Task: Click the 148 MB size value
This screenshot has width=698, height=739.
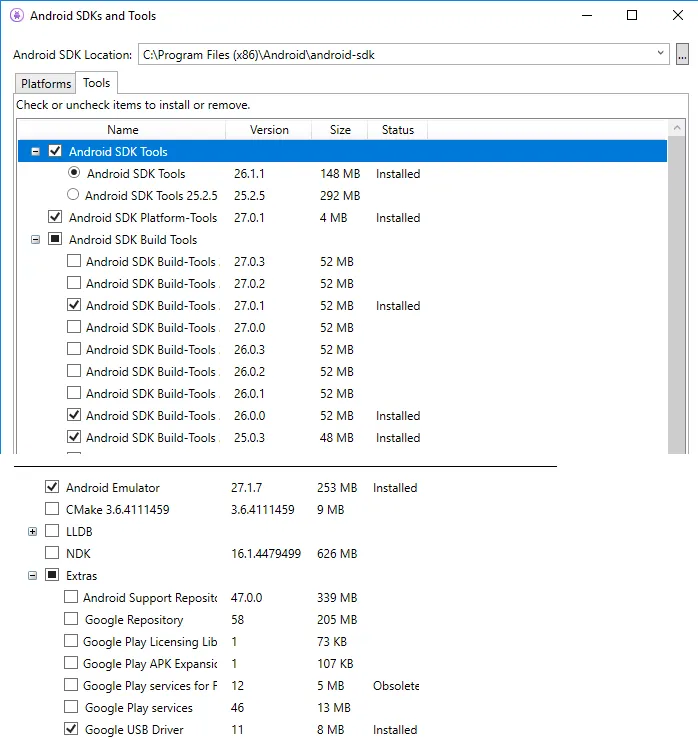Action: [x=340, y=173]
